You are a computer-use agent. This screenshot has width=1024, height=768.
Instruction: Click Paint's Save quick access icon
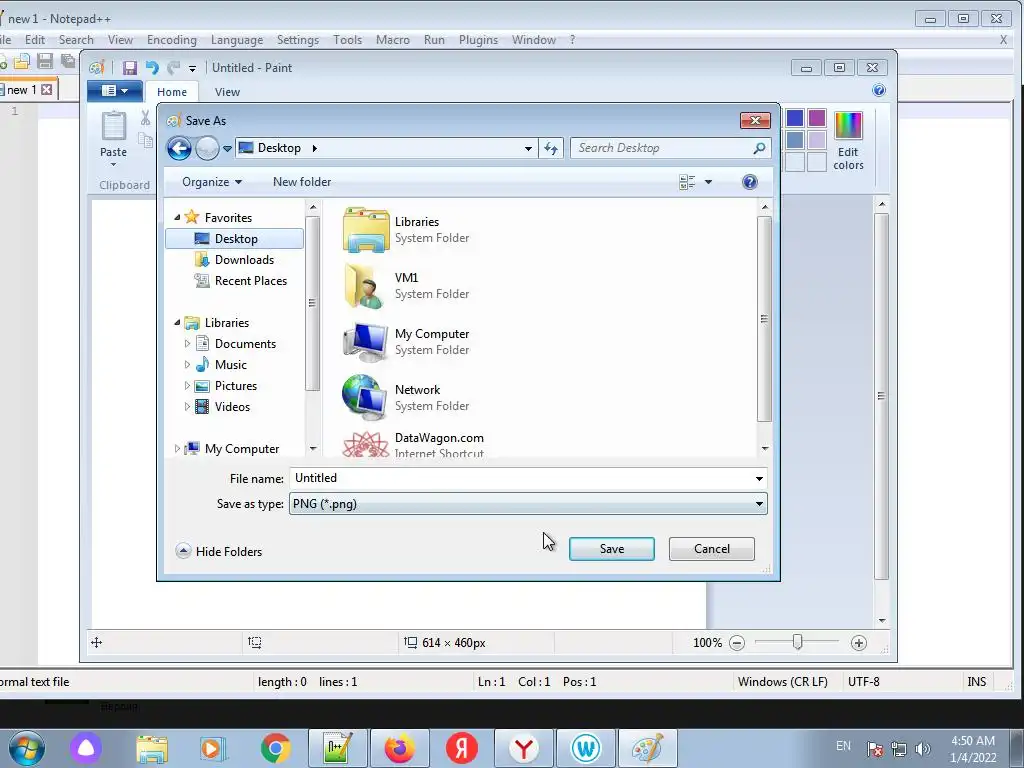point(130,68)
